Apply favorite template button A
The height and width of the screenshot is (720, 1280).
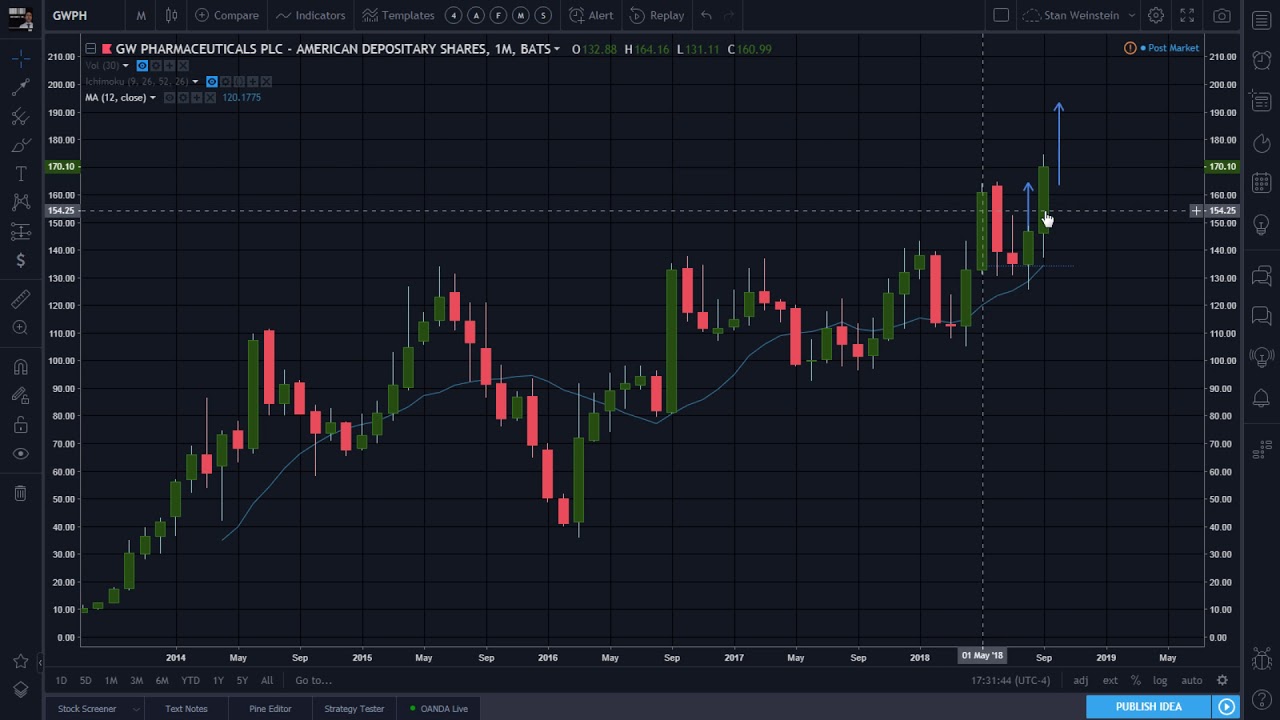tap(476, 15)
